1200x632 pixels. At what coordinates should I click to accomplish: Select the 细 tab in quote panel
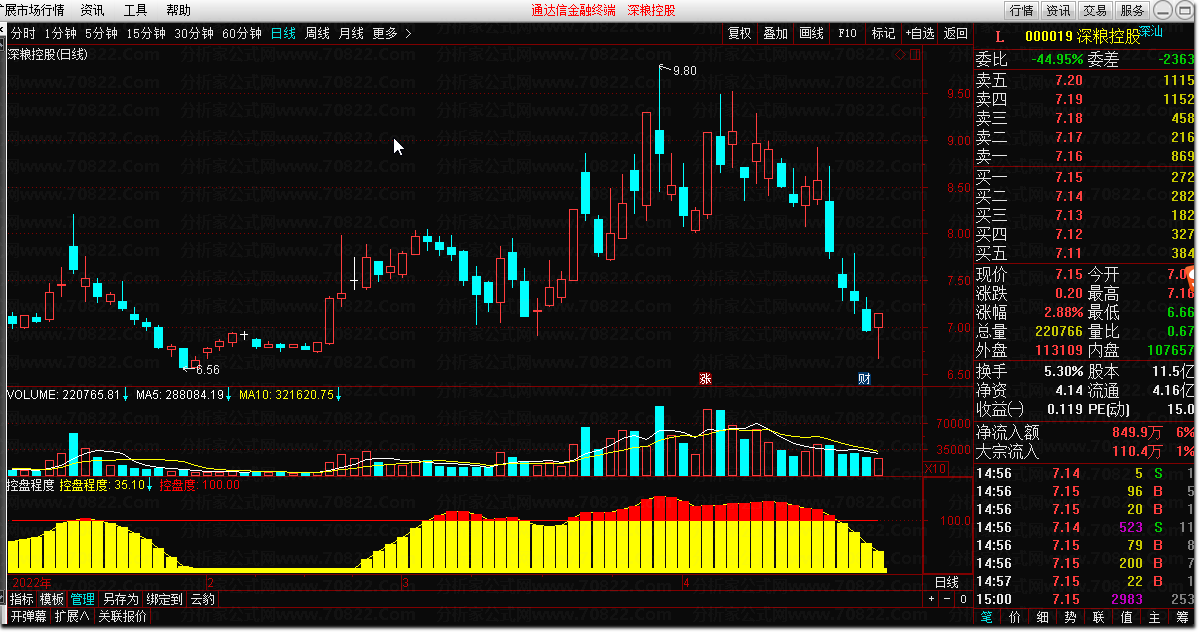click(x=1044, y=617)
